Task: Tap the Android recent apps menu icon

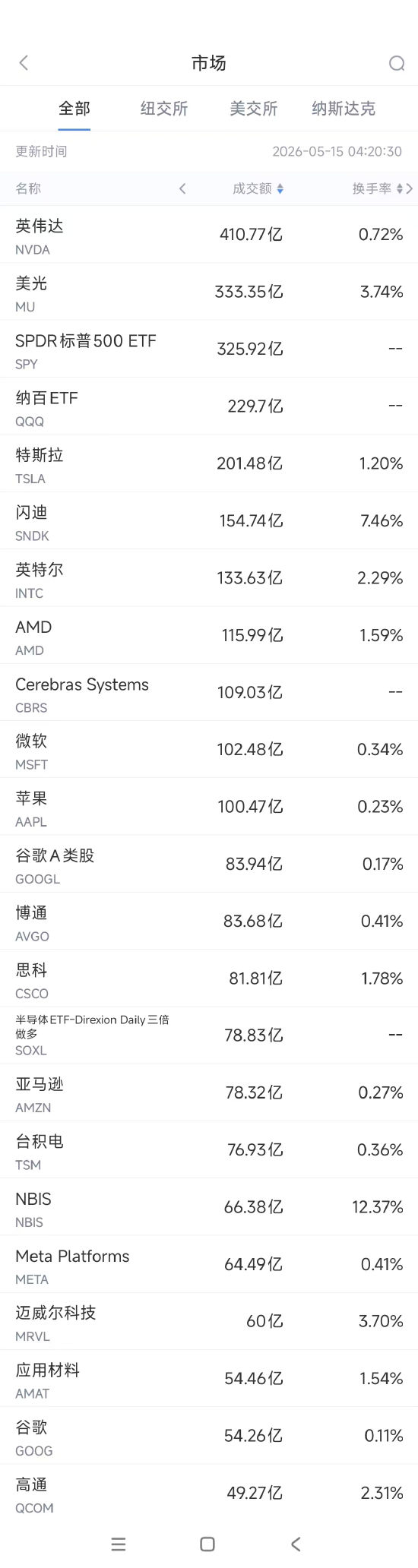Action: (x=119, y=1544)
